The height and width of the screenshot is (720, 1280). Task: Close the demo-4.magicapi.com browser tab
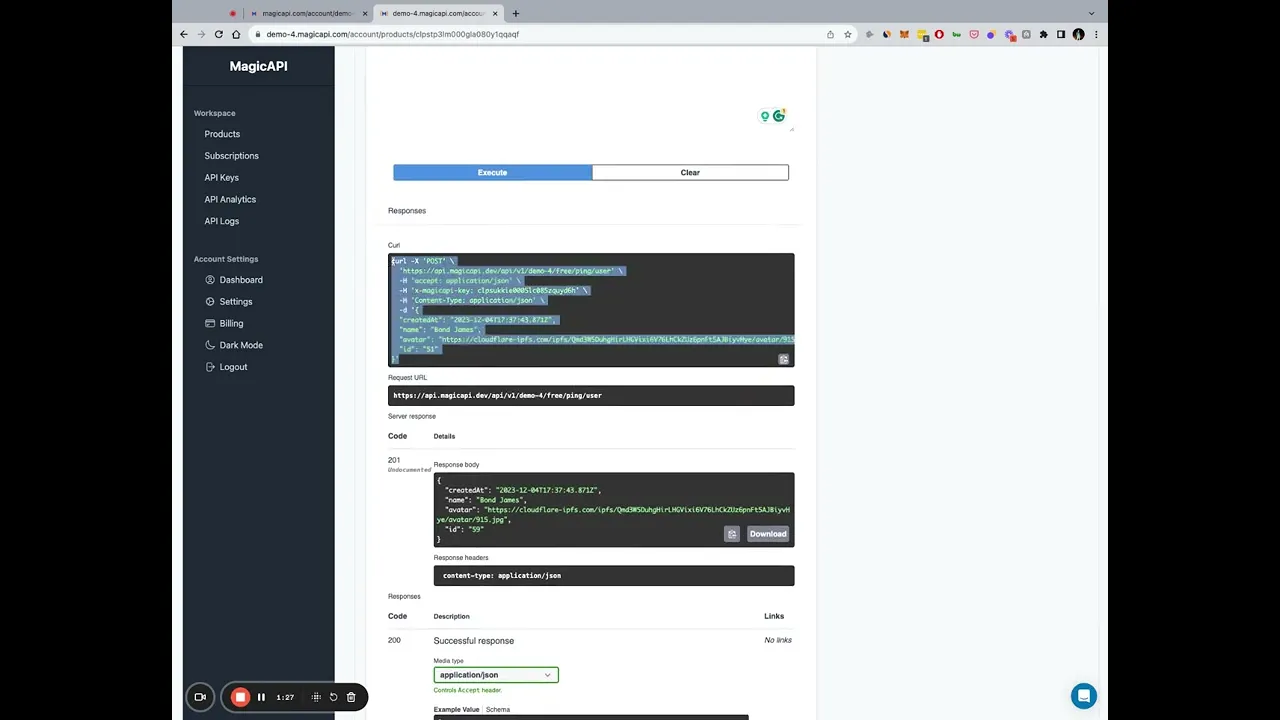495,14
